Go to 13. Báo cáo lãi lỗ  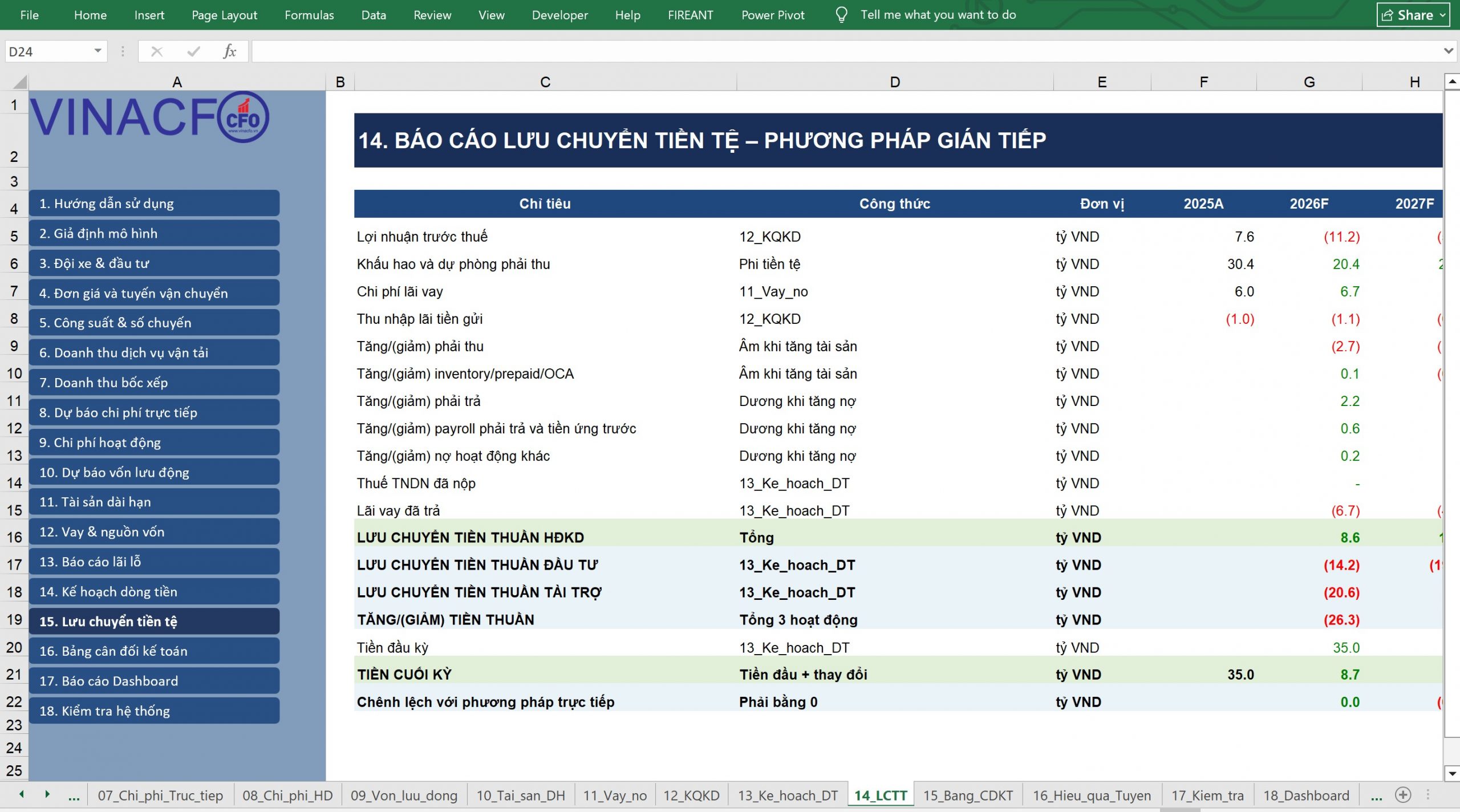coord(154,562)
